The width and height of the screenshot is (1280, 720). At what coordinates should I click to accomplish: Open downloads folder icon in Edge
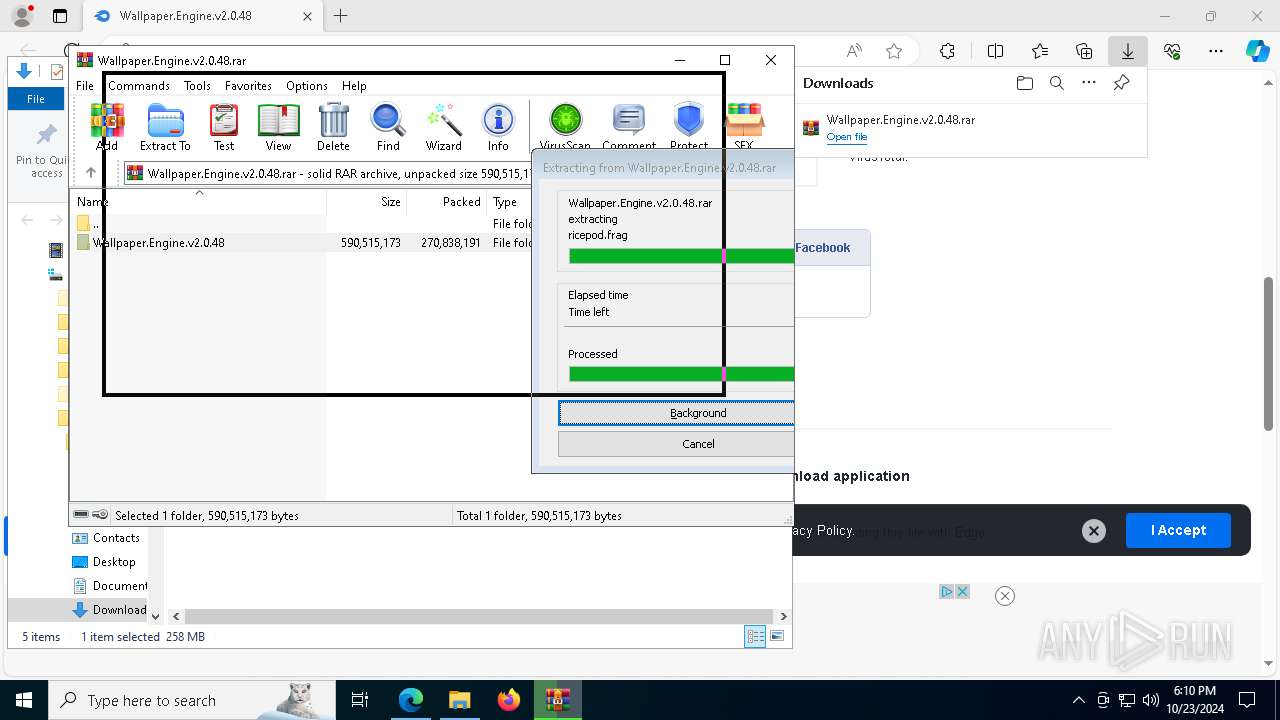point(1024,83)
